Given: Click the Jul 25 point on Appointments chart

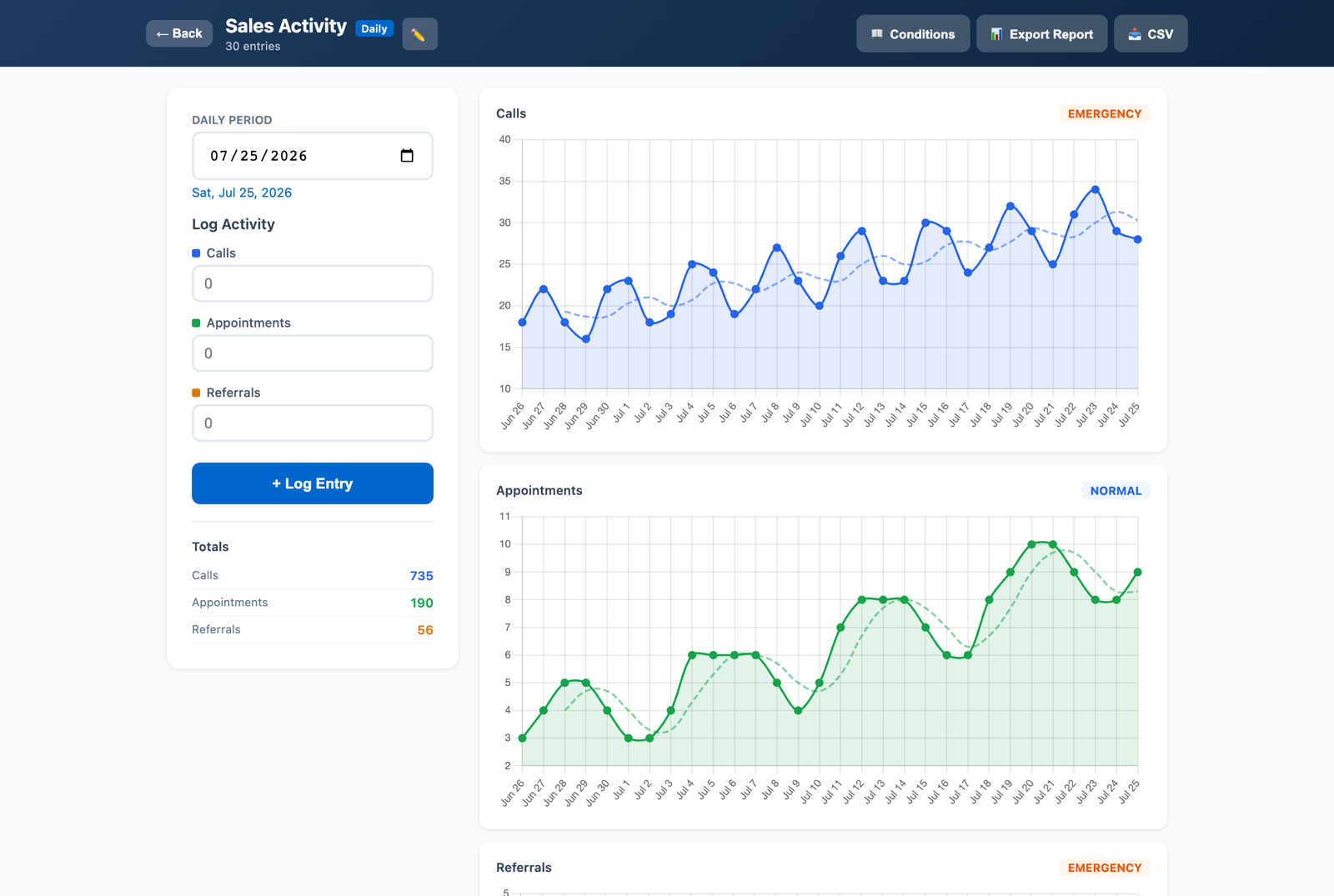Looking at the screenshot, I should [x=1138, y=573].
